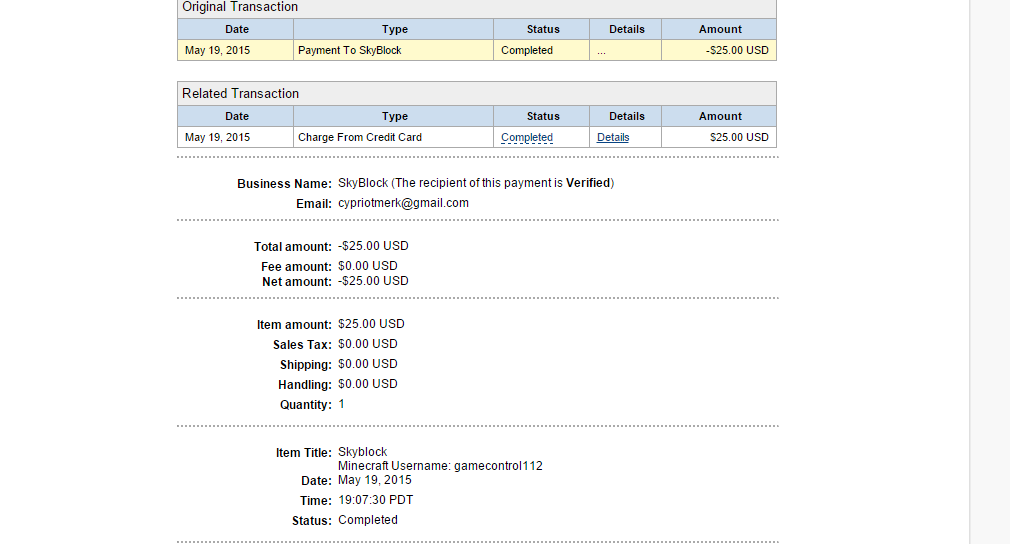Click the Net amount value -$25.00 USD

[x=373, y=281]
